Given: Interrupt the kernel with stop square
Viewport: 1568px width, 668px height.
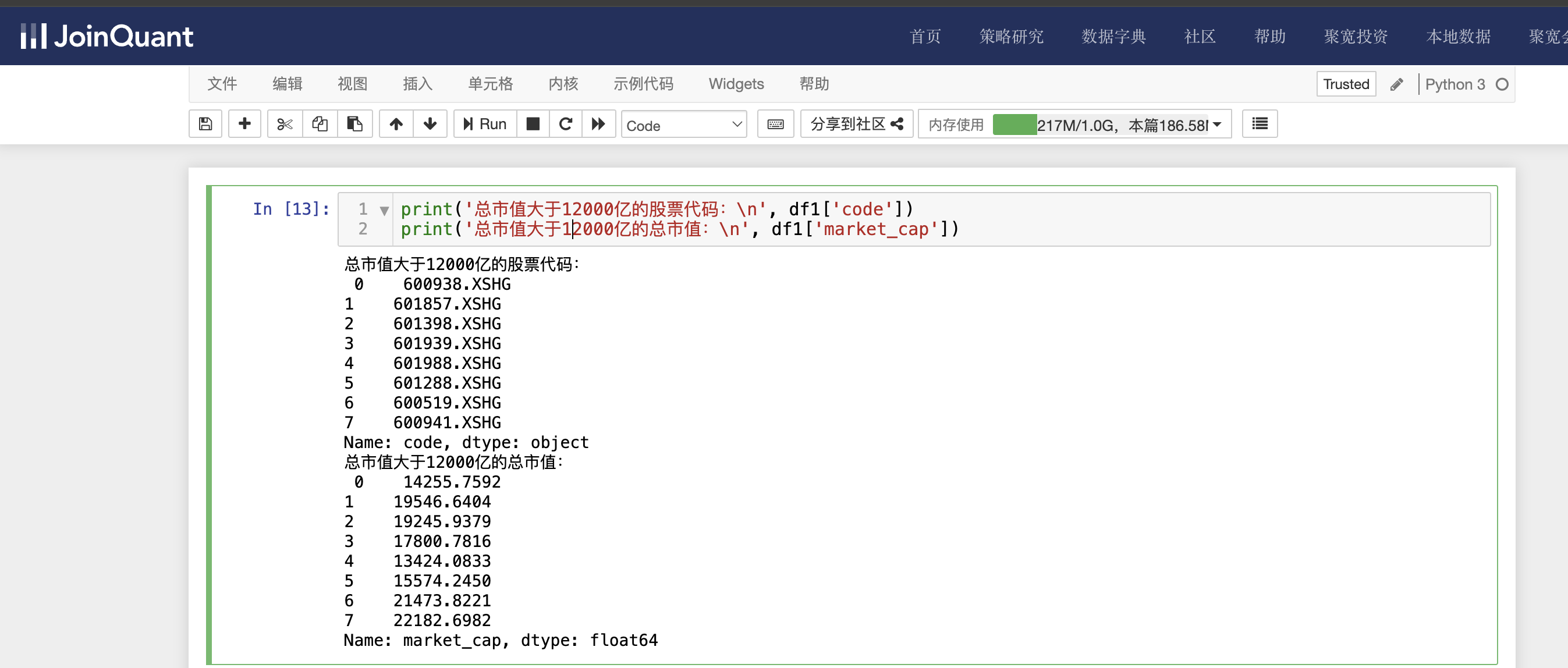Looking at the screenshot, I should coord(533,124).
